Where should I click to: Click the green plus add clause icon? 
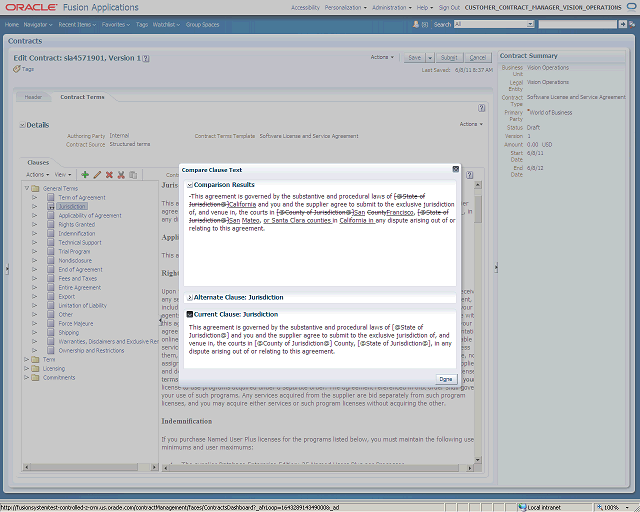coord(85,175)
